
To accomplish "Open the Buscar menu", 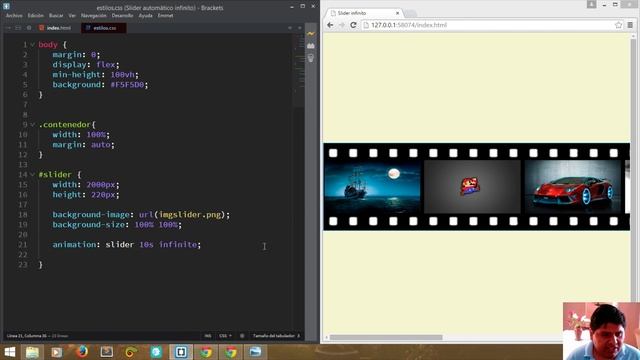I will [x=56, y=16].
